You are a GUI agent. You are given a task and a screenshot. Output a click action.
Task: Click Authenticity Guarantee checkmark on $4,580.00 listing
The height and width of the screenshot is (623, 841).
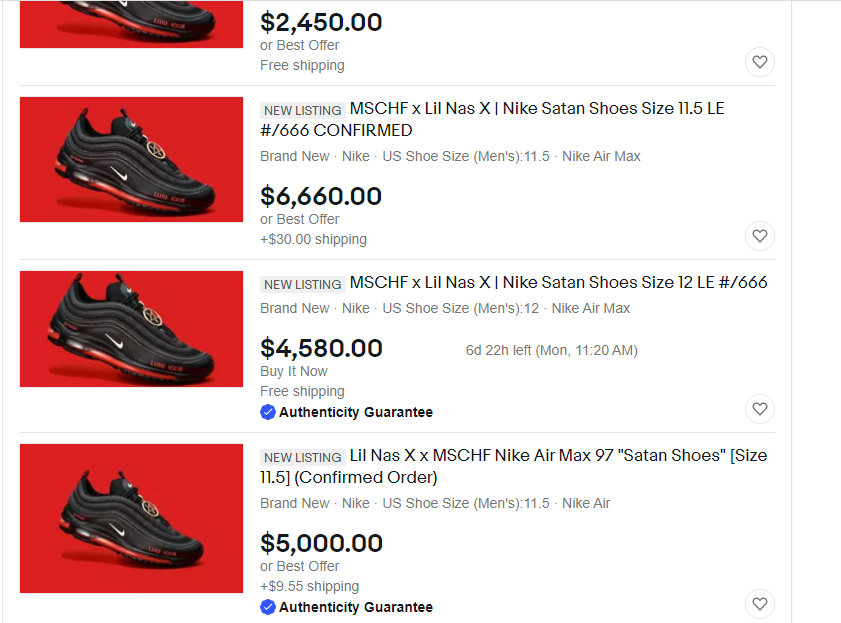click(268, 412)
